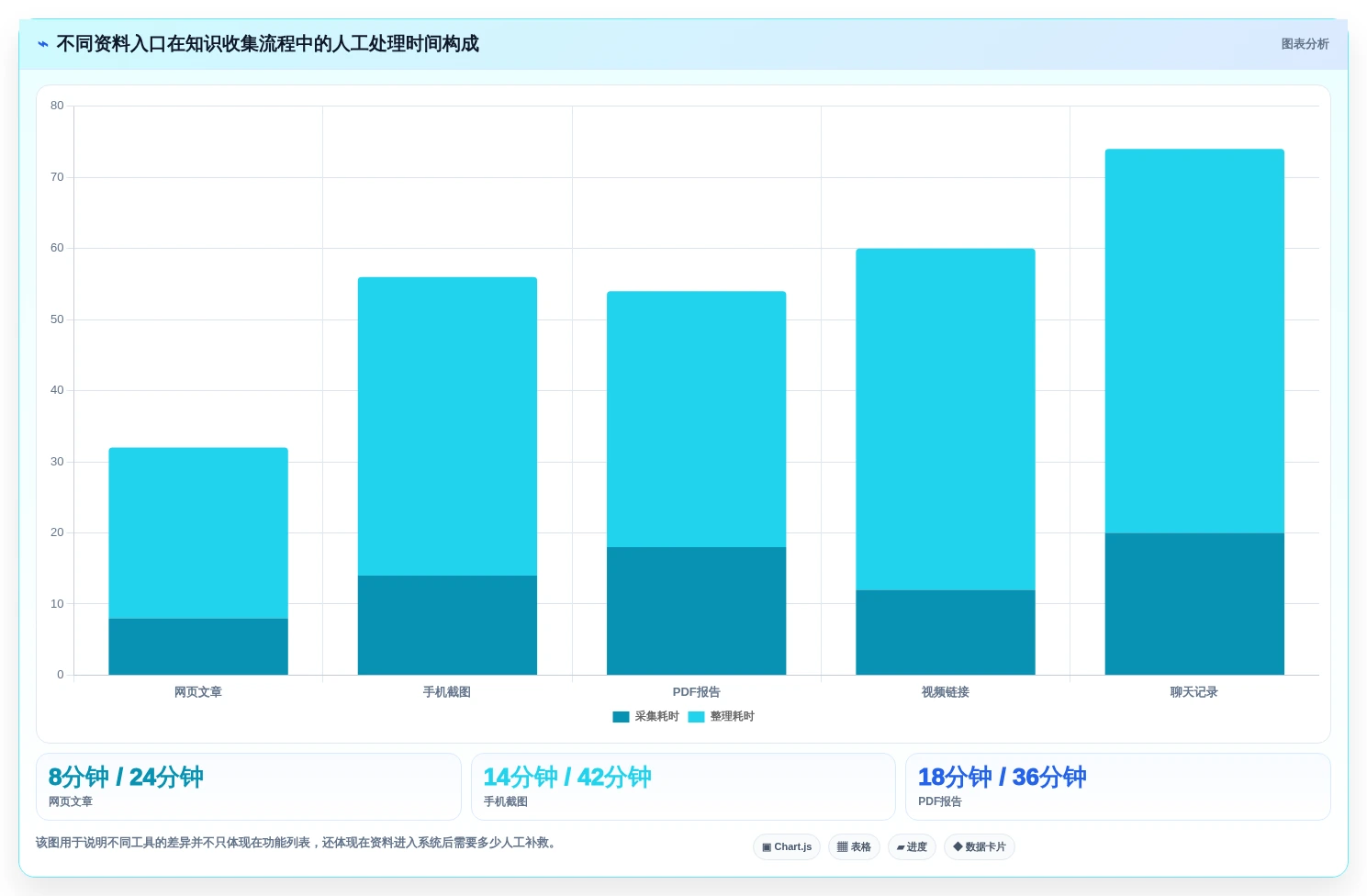The height and width of the screenshot is (896, 1367).
Task: Click the 整理耗时 segment of 手机截图 bar
Action: pyautogui.click(x=447, y=426)
